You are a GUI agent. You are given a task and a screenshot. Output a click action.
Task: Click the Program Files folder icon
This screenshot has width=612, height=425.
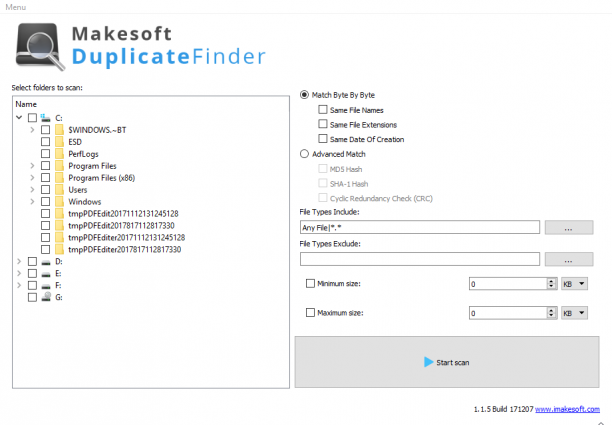(x=59, y=166)
